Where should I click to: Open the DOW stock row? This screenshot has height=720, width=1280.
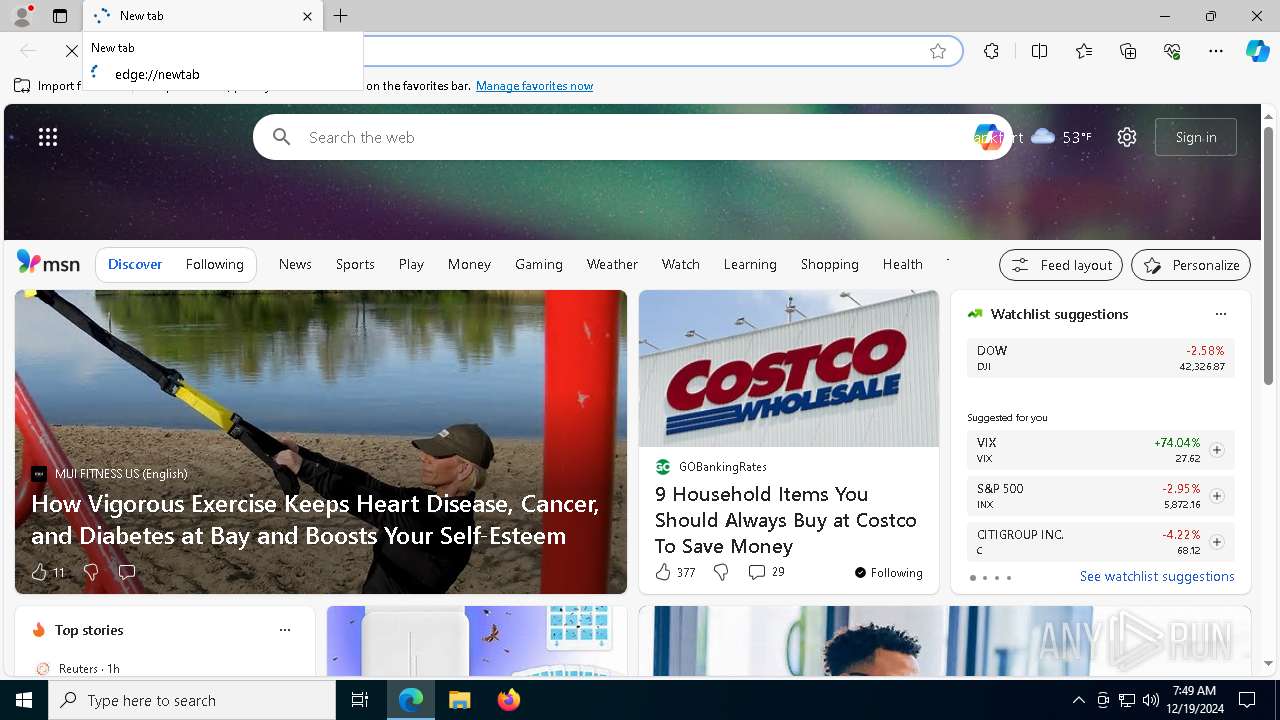1101,358
